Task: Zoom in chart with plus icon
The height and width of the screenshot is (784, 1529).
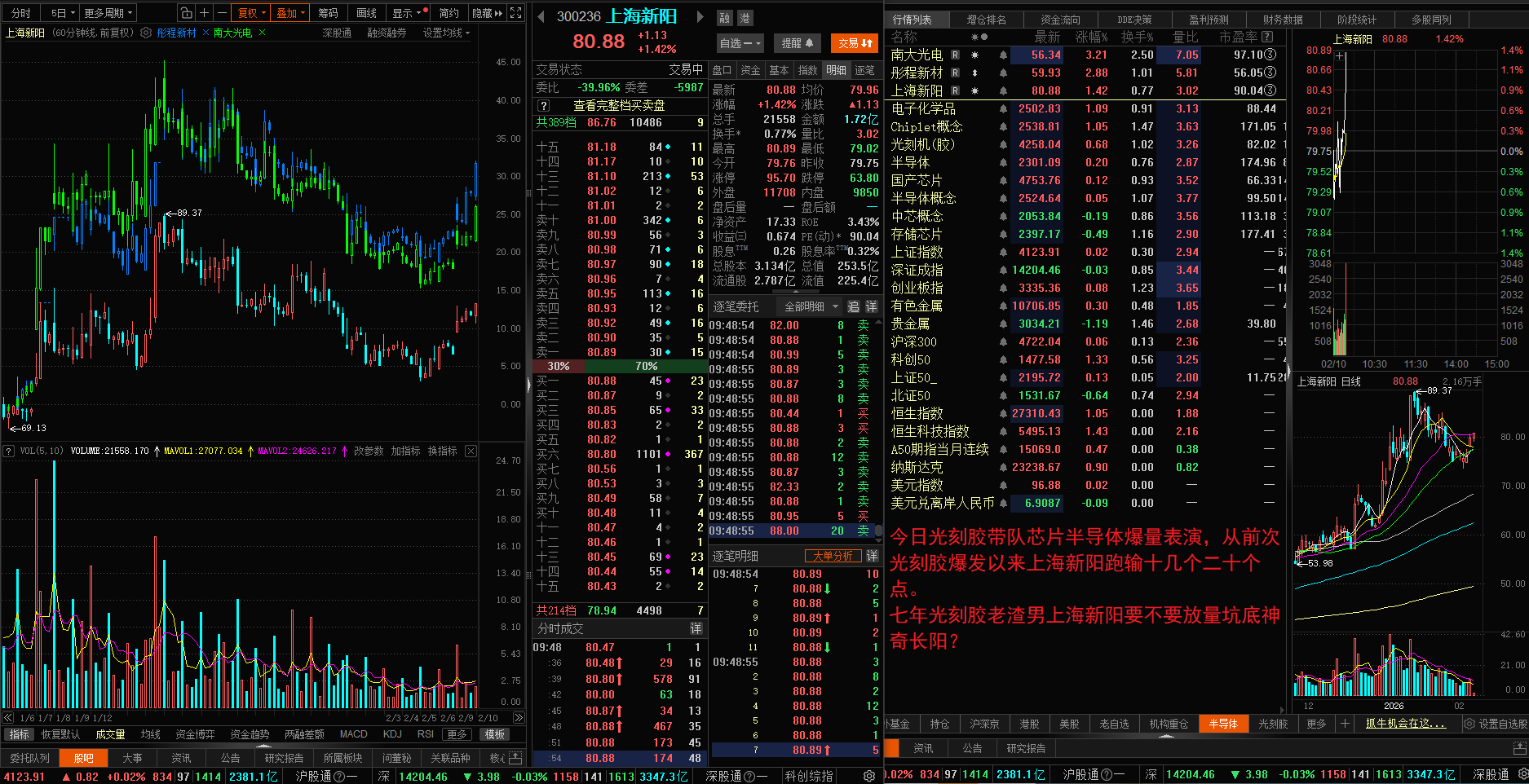Action: 204,13
